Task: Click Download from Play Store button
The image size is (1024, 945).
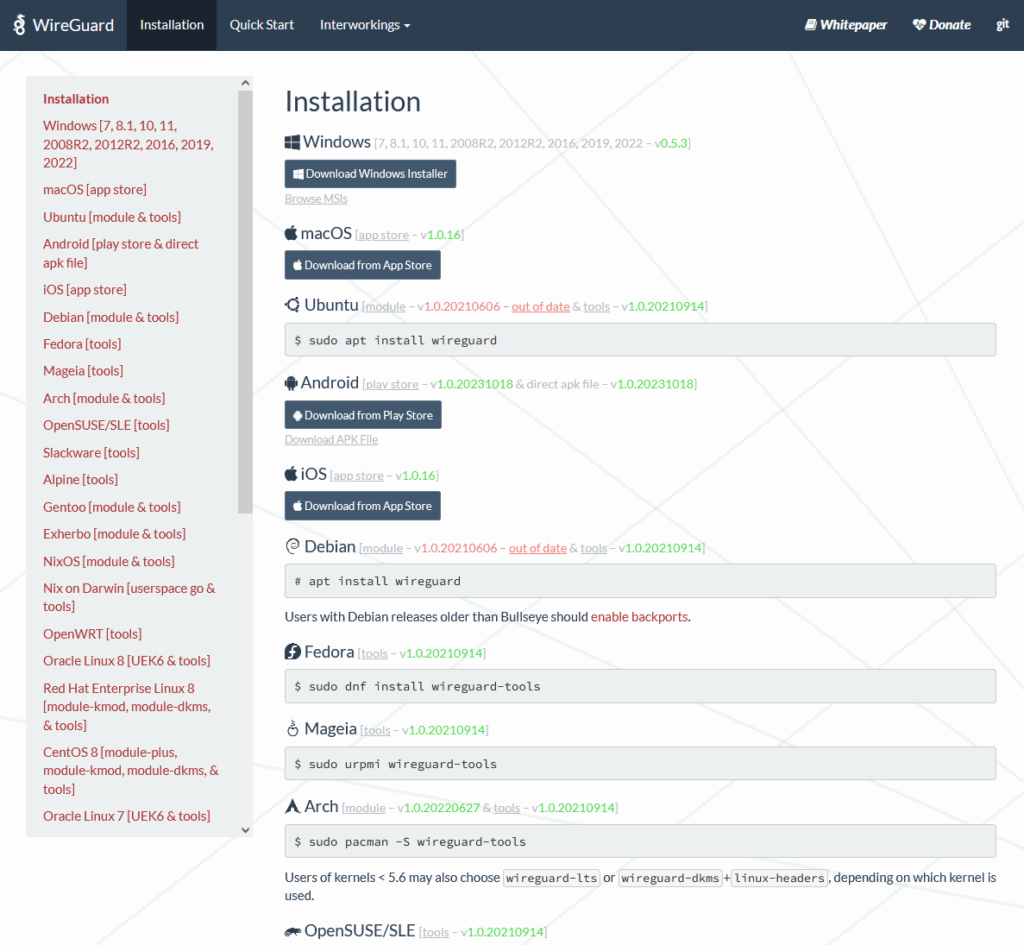Action: (363, 415)
